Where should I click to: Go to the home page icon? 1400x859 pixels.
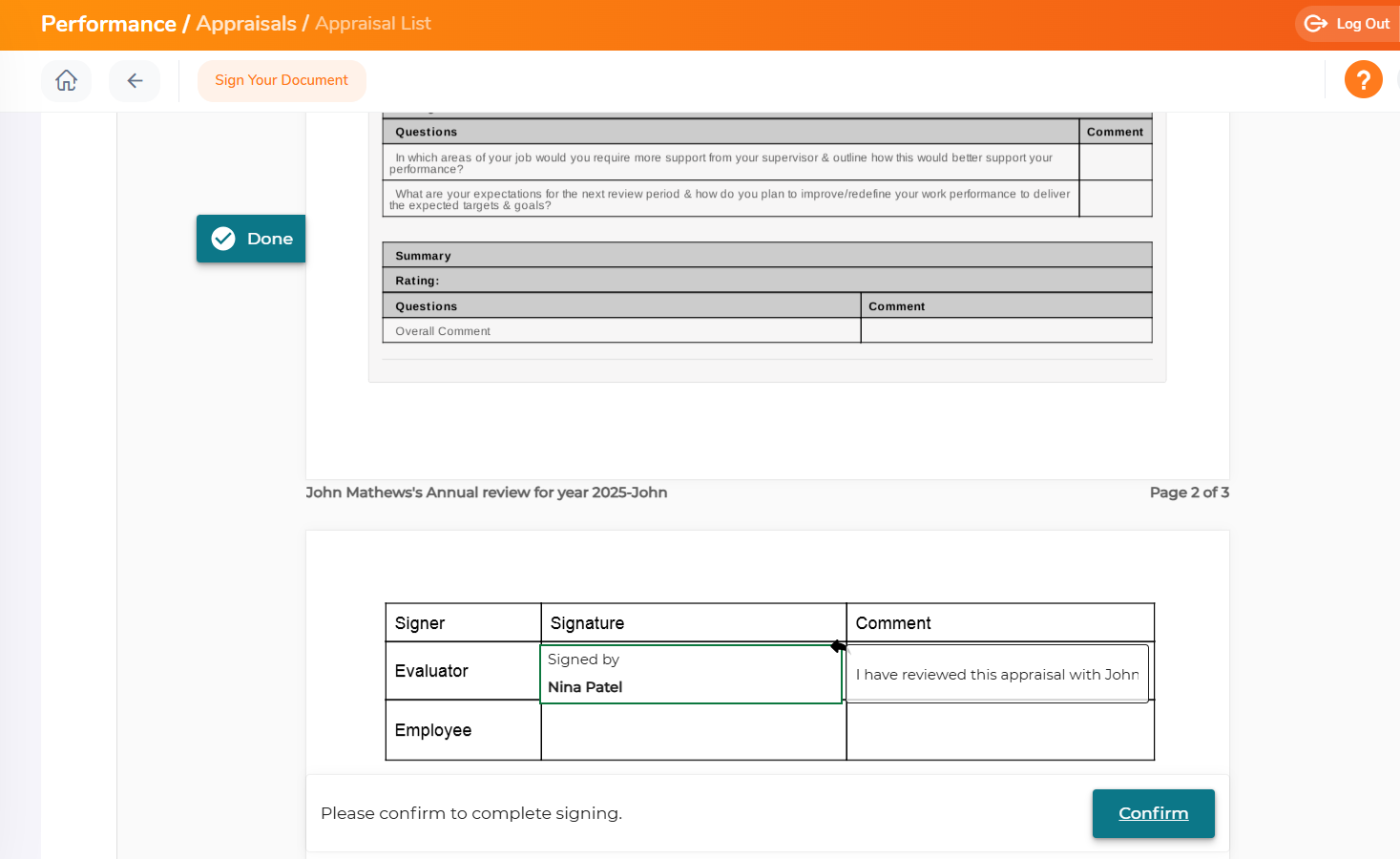click(66, 81)
